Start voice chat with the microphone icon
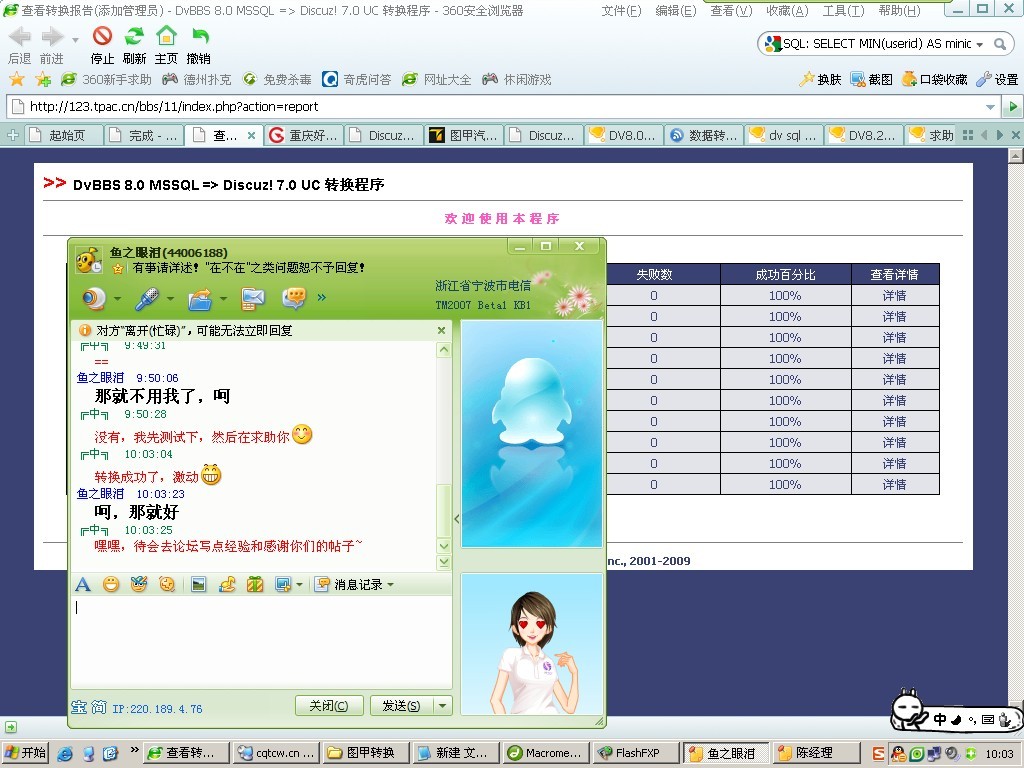The image size is (1024, 768). pyautogui.click(x=148, y=298)
